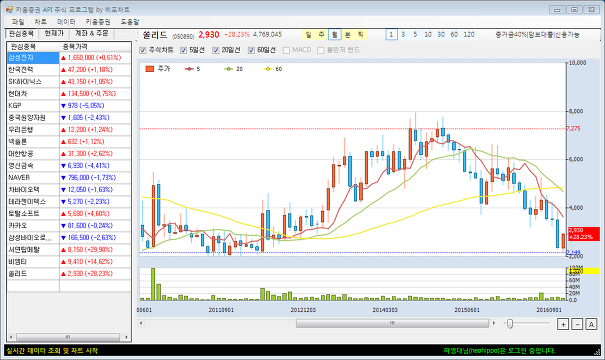Image resolution: width=605 pixels, height=360 pixels.
Task: Select interval 60 button
Action: pos(454,35)
